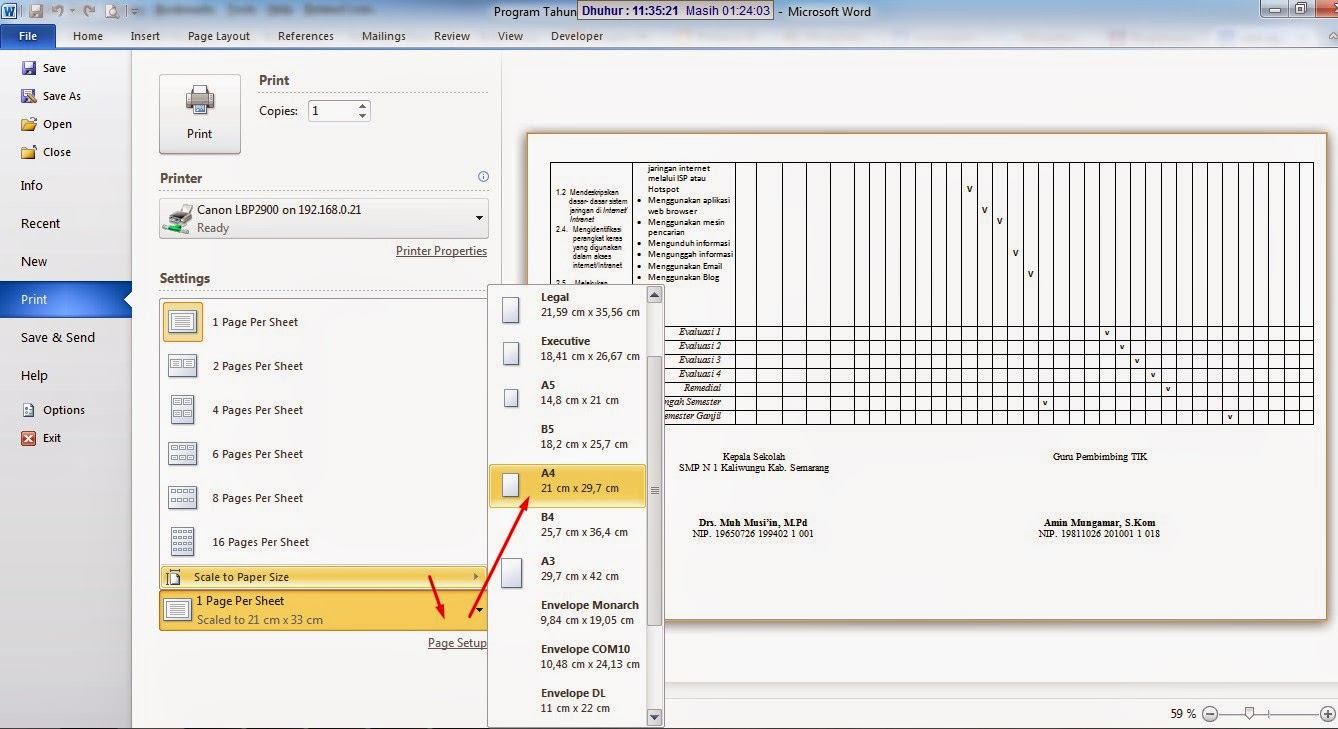Viewport: 1338px width, 729px height.
Task: Click the zoom in plus button
Action: pyautogui.click(x=1328, y=714)
